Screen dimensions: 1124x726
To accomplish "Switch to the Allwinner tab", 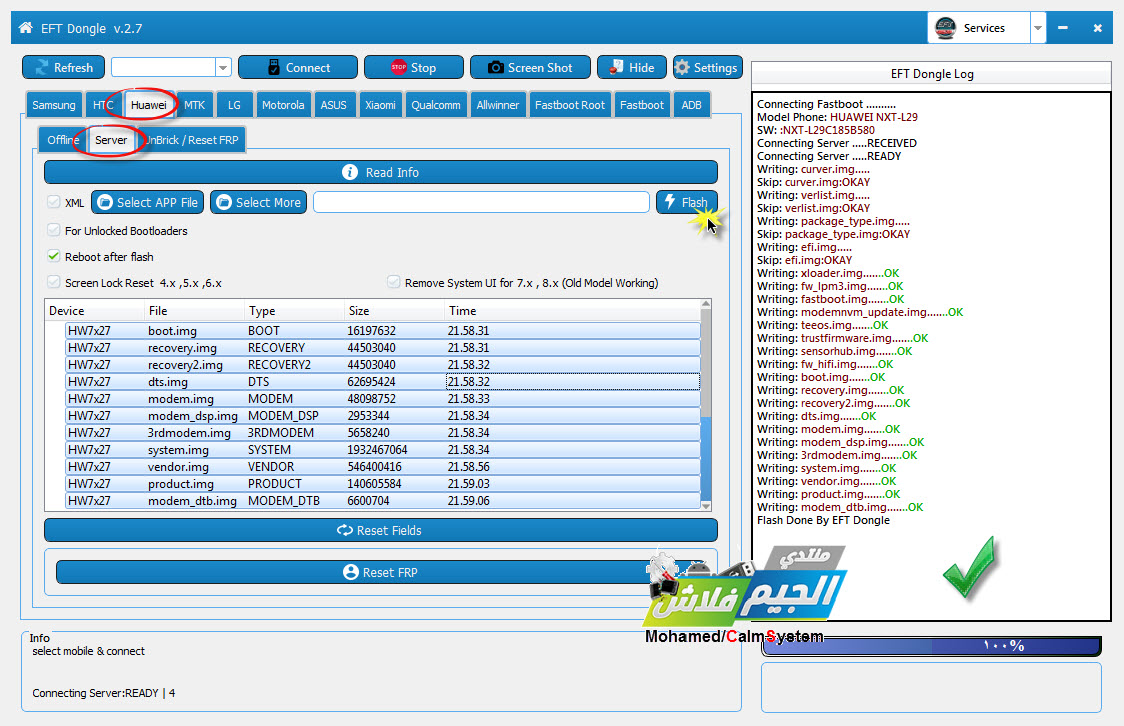I will (x=497, y=105).
